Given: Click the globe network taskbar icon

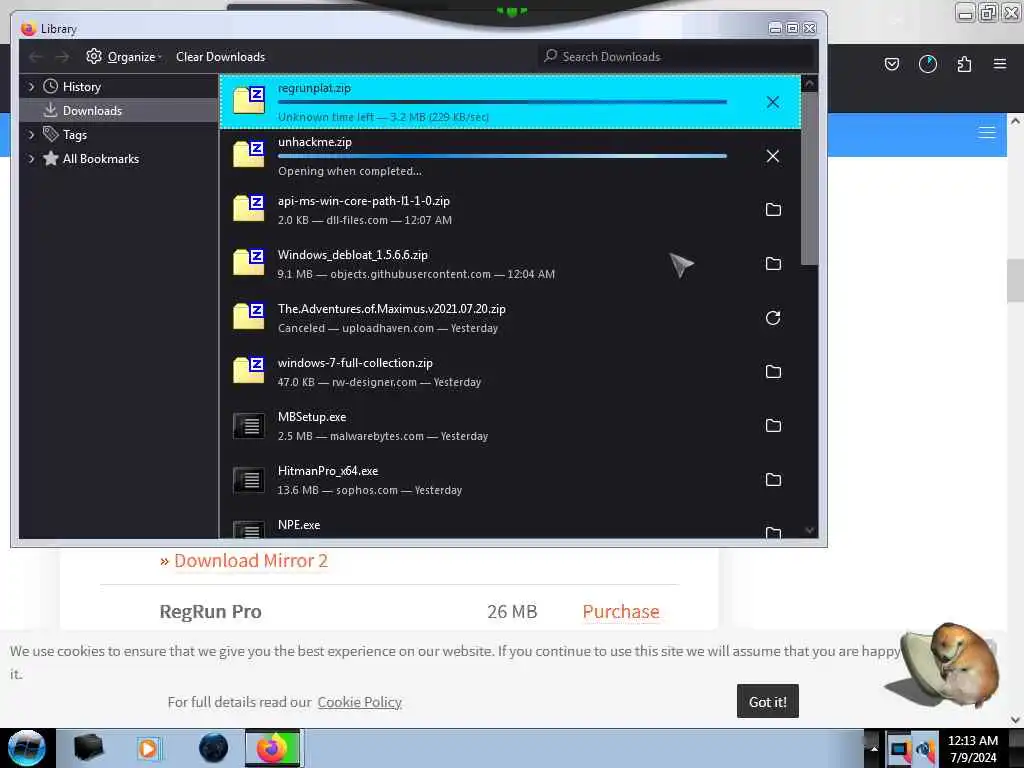Looking at the screenshot, I should [x=214, y=748].
